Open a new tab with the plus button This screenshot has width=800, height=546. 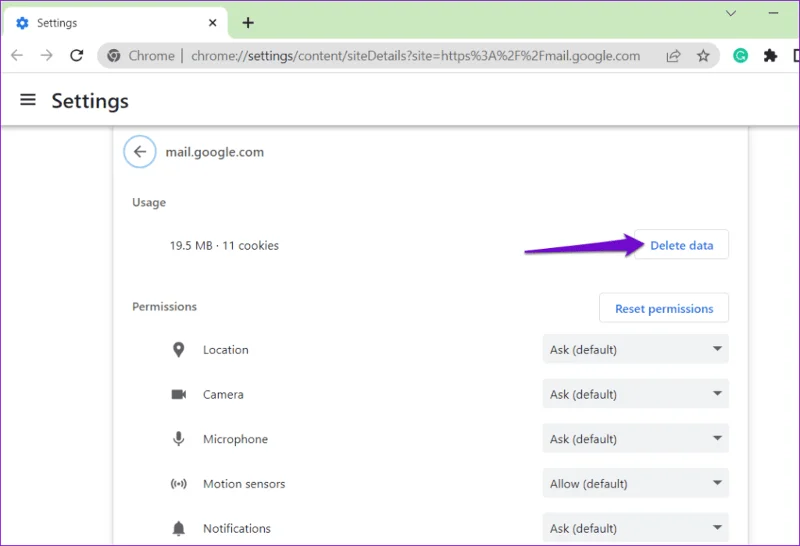[248, 22]
